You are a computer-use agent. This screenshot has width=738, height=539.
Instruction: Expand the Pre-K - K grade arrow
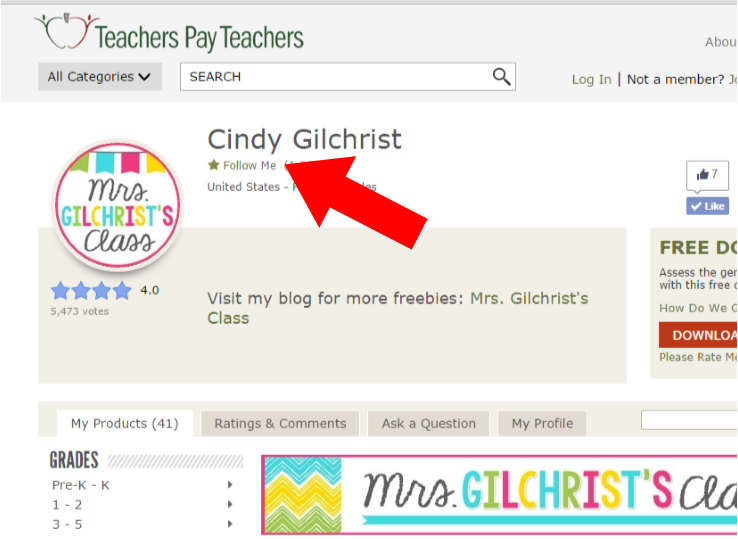230,485
